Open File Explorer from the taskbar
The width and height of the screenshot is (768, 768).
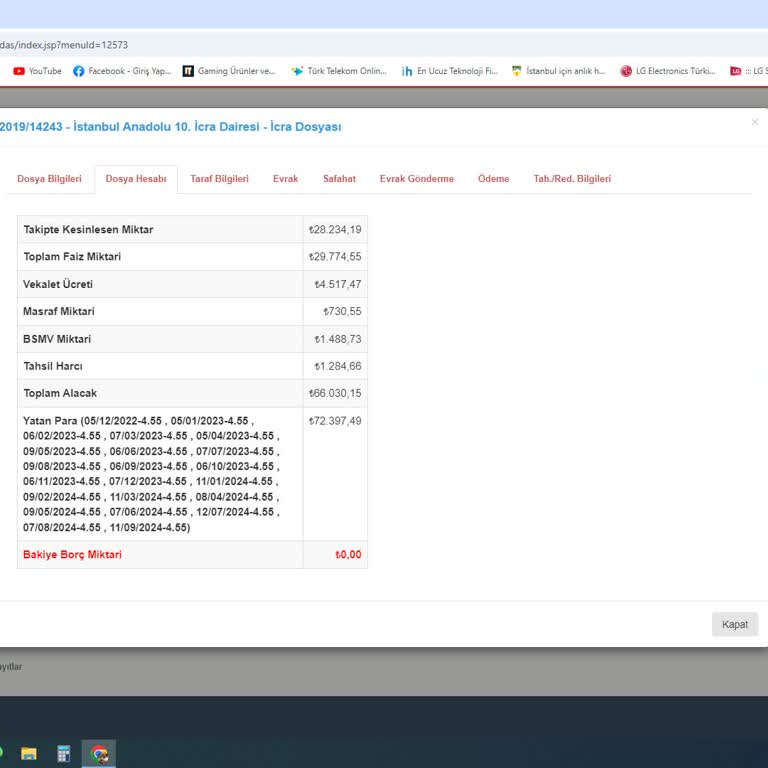[x=29, y=753]
